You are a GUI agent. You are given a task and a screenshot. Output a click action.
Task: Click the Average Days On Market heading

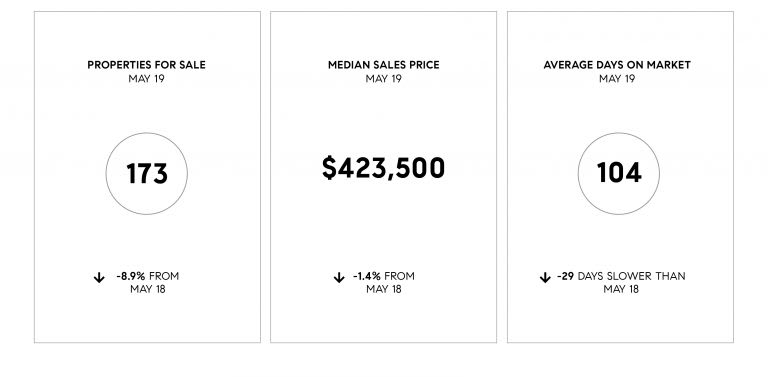pyautogui.click(x=617, y=65)
